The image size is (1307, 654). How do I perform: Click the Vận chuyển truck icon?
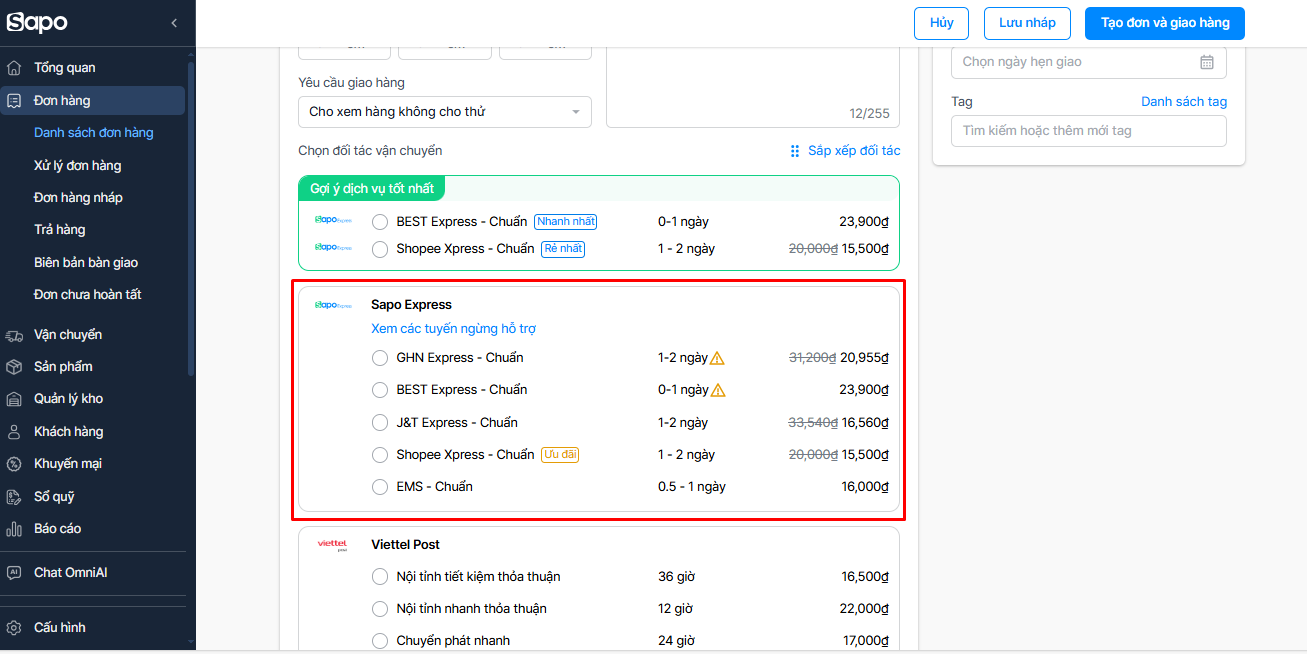click(14, 335)
